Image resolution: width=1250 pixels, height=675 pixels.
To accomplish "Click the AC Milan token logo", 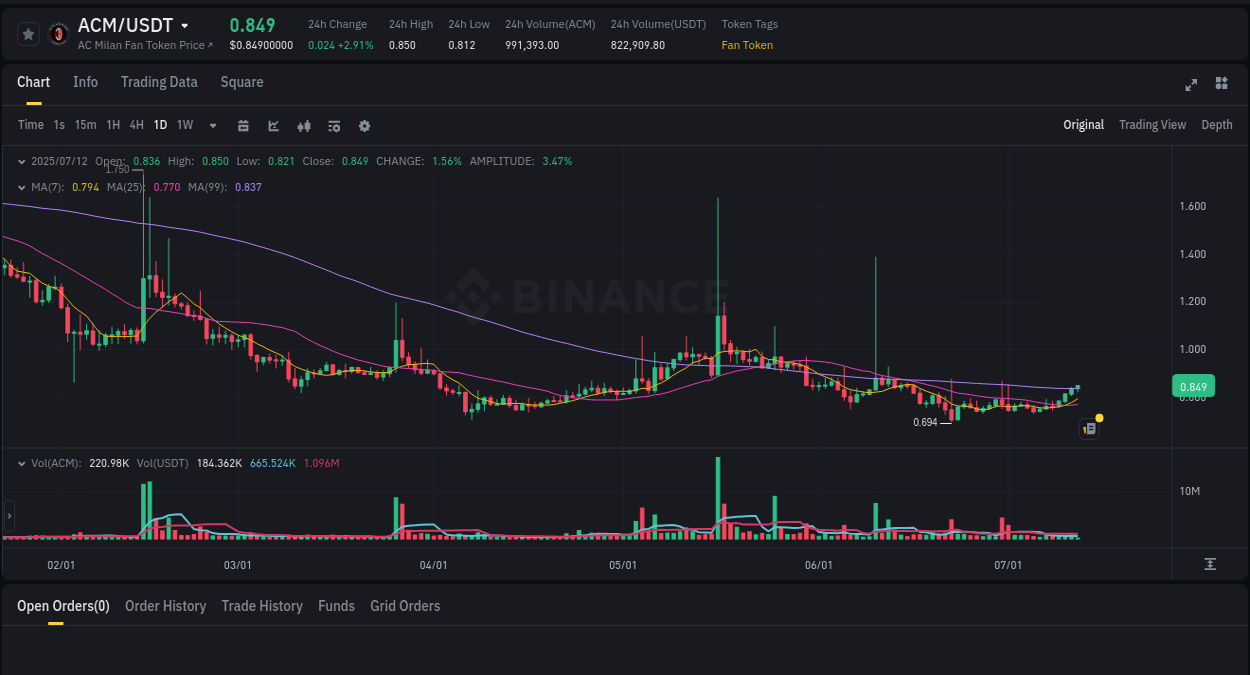I will (57, 31).
